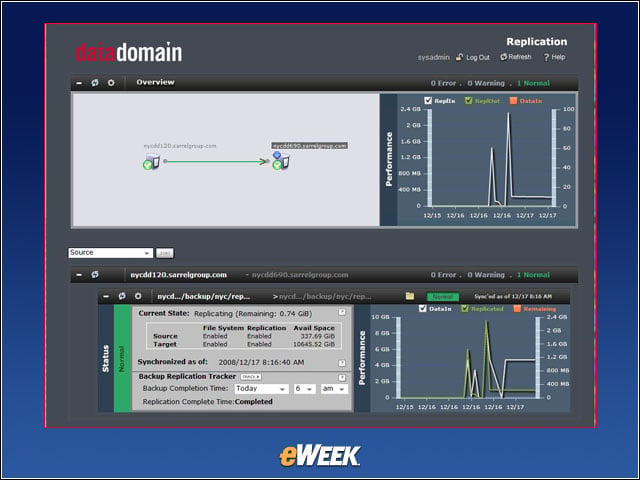Click 0 Warning status in Overview header
The height and width of the screenshot is (480, 640).
coord(486,83)
